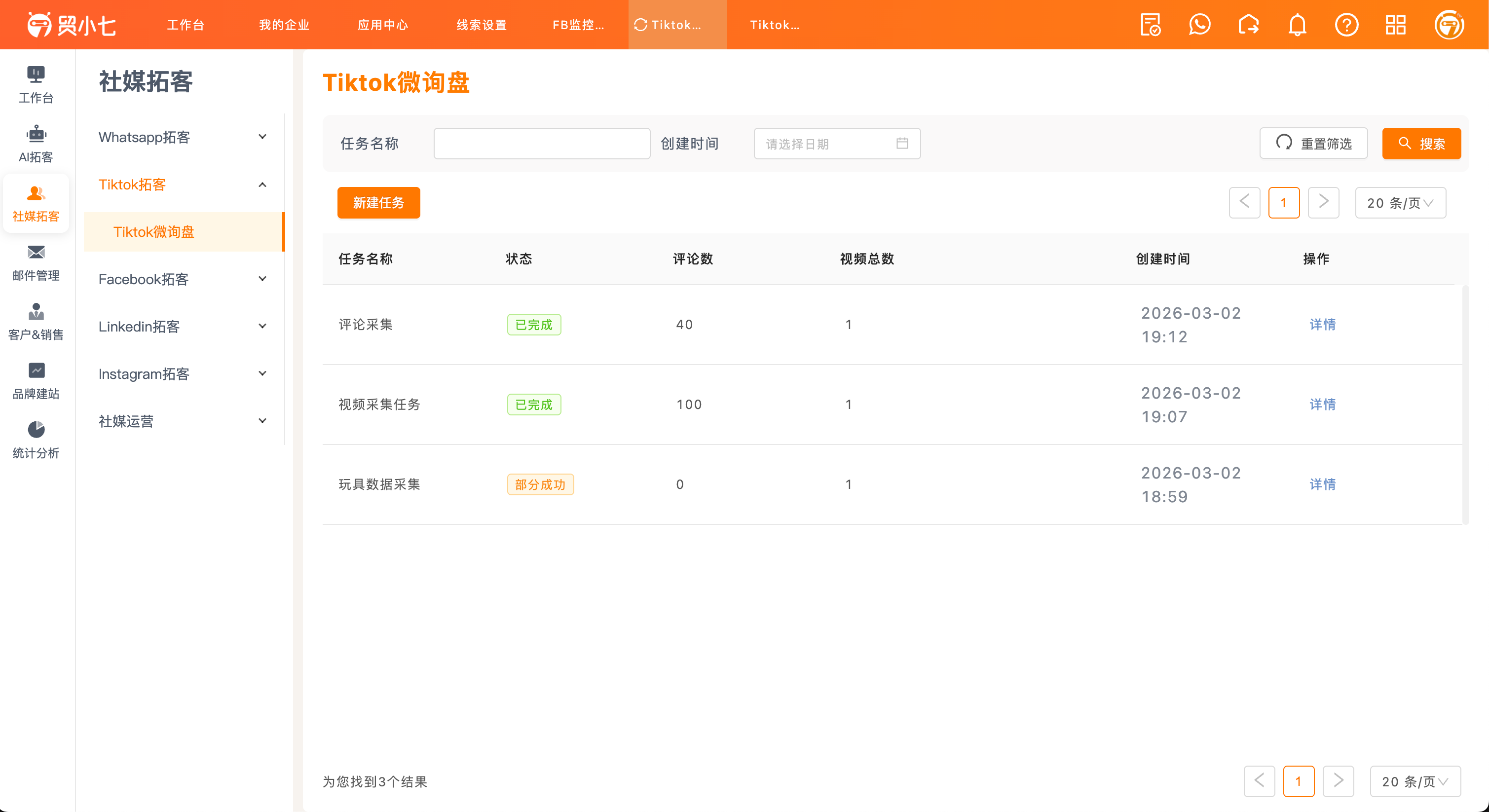1489x812 pixels.
Task: Open 详情 for 玩具数据采集
Action: click(1323, 484)
